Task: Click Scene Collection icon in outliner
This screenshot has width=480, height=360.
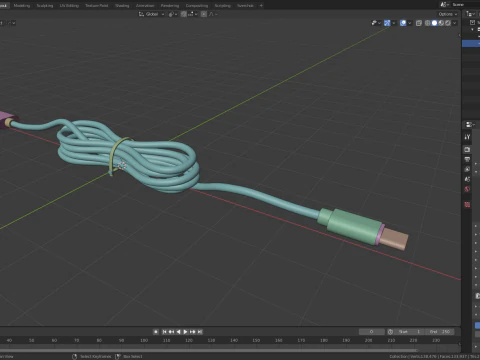Action: pyautogui.click(x=472, y=22)
